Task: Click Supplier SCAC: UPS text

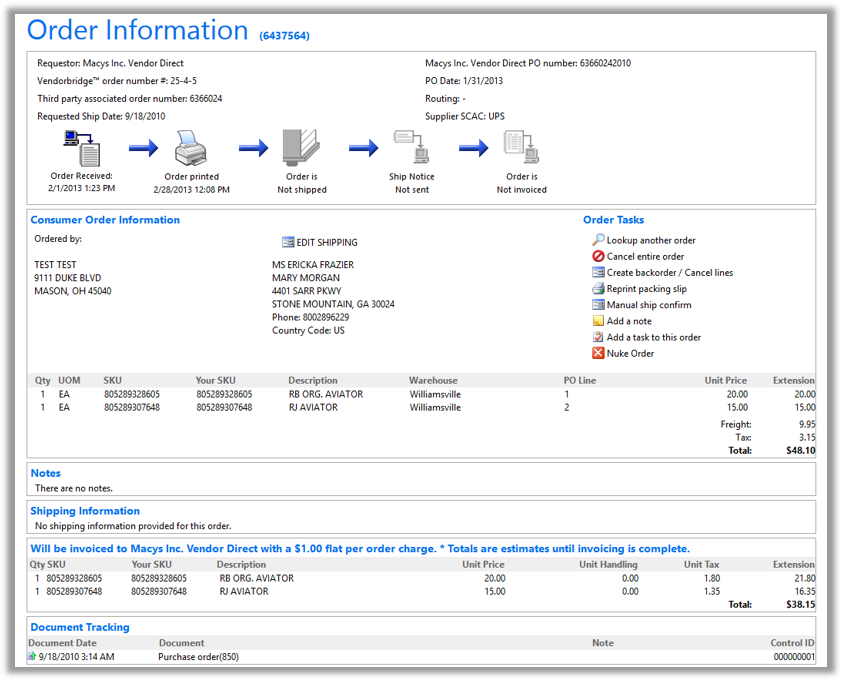Action: (x=465, y=116)
